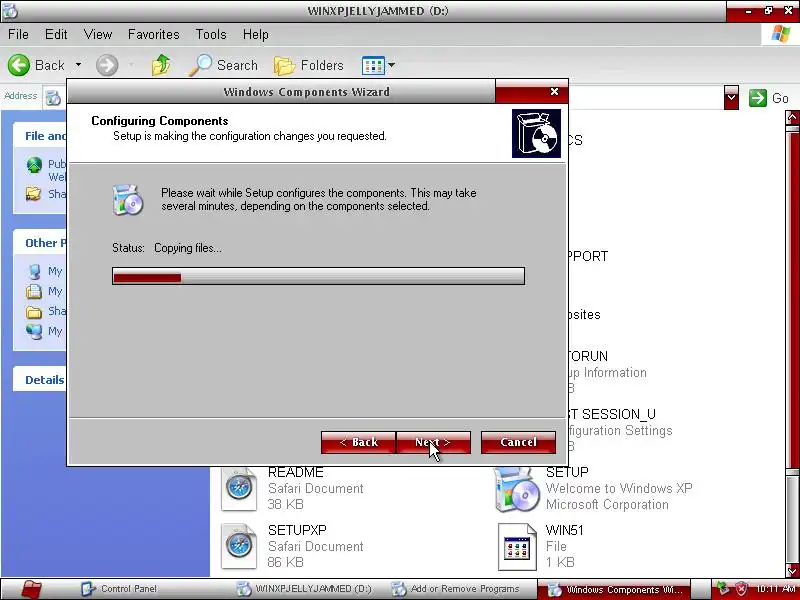Select the SETUP file name
This screenshot has width=800, height=600.
point(567,472)
